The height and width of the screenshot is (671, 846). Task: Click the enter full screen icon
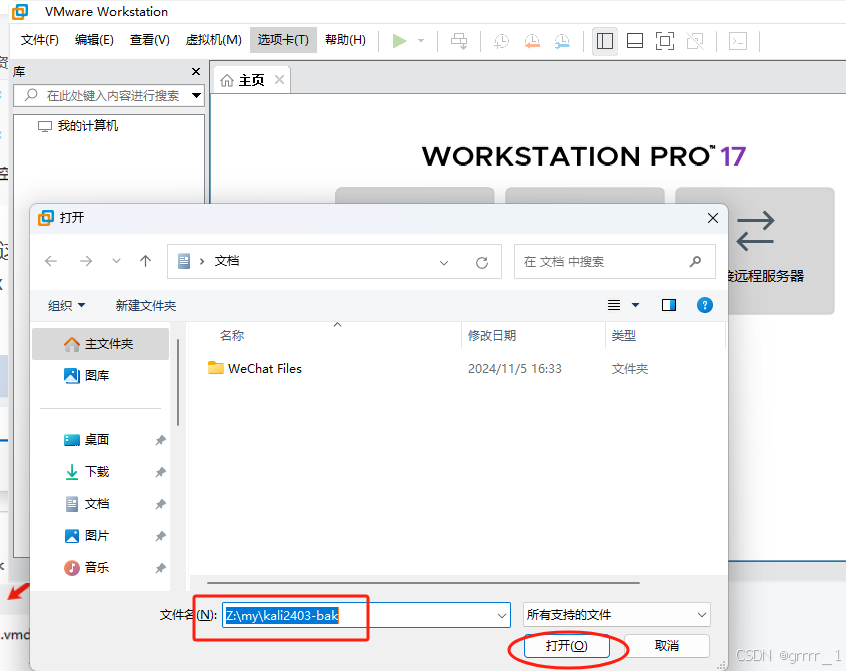tap(665, 41)
